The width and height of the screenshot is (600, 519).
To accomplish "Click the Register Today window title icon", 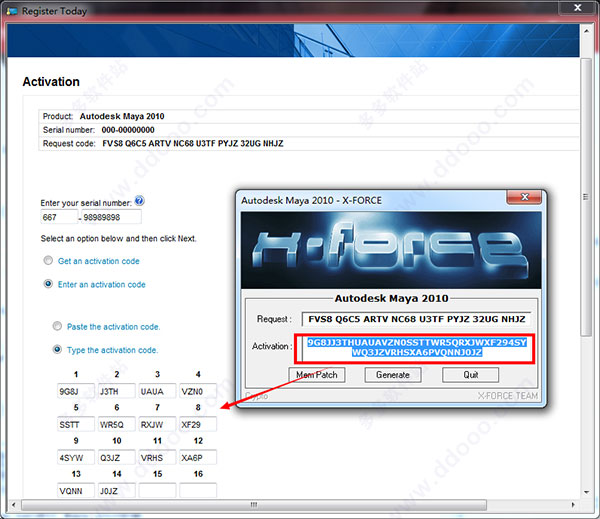I will [12, 11].
